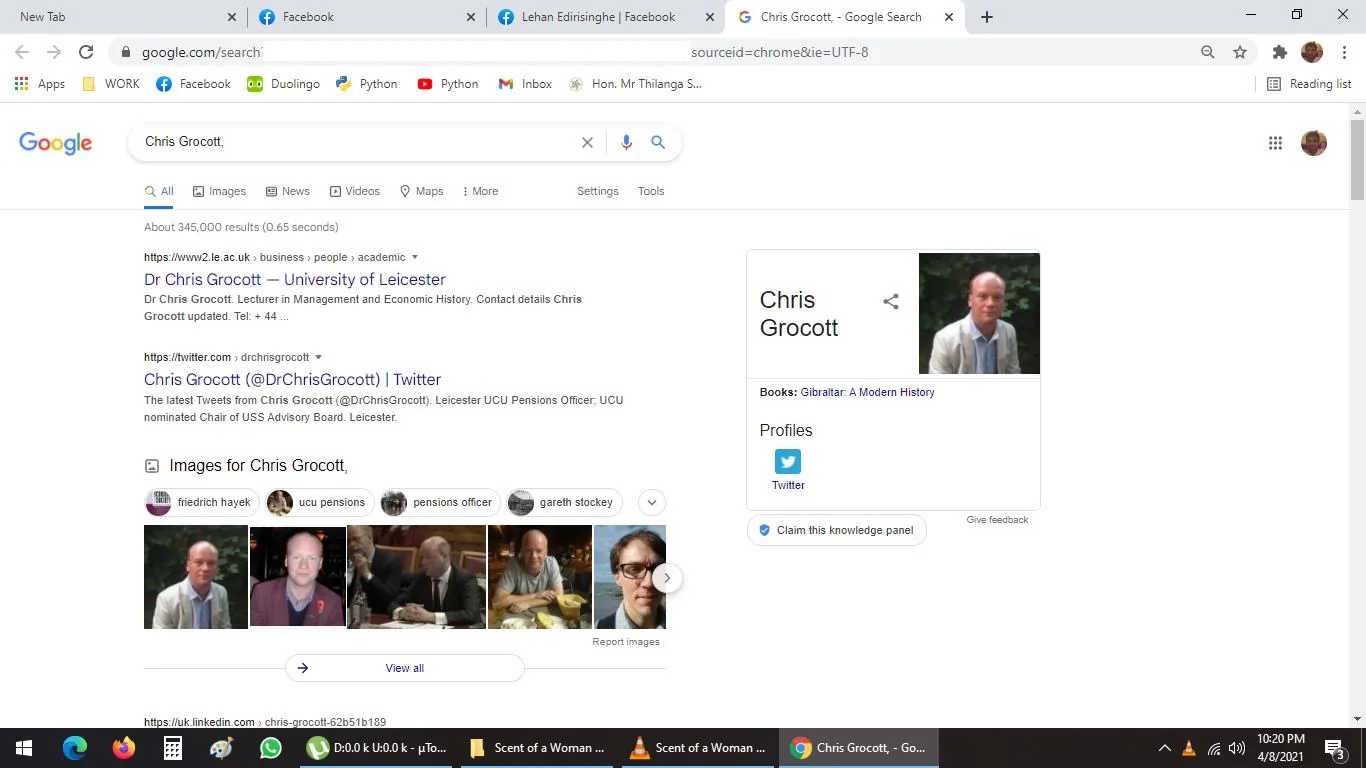This screenshot has height=768, width=1366.
Task: Open VLC Scent of a Woman taskbar window
Action: 697,748
